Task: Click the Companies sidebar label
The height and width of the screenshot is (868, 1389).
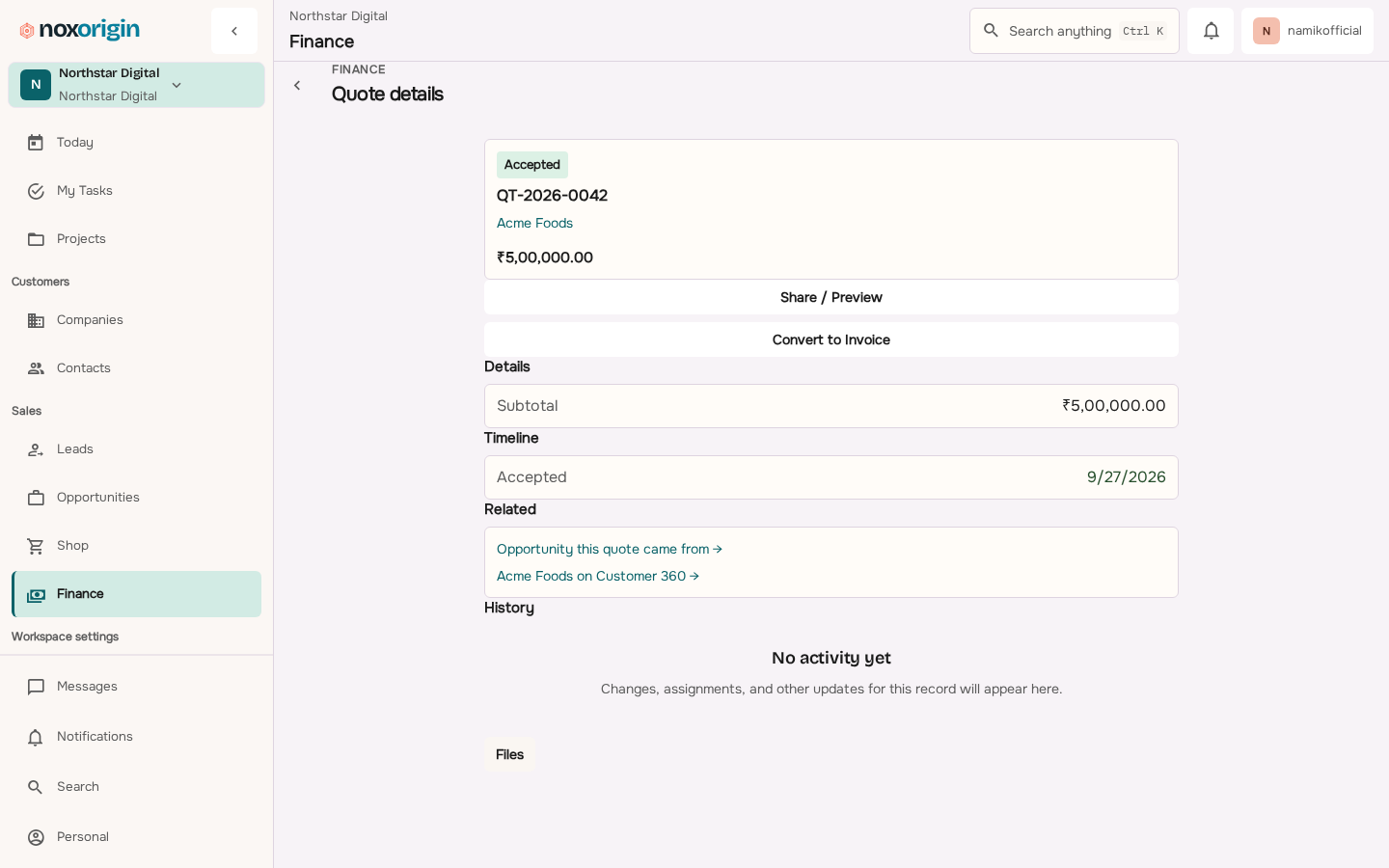Action: [x=90, y=320]
